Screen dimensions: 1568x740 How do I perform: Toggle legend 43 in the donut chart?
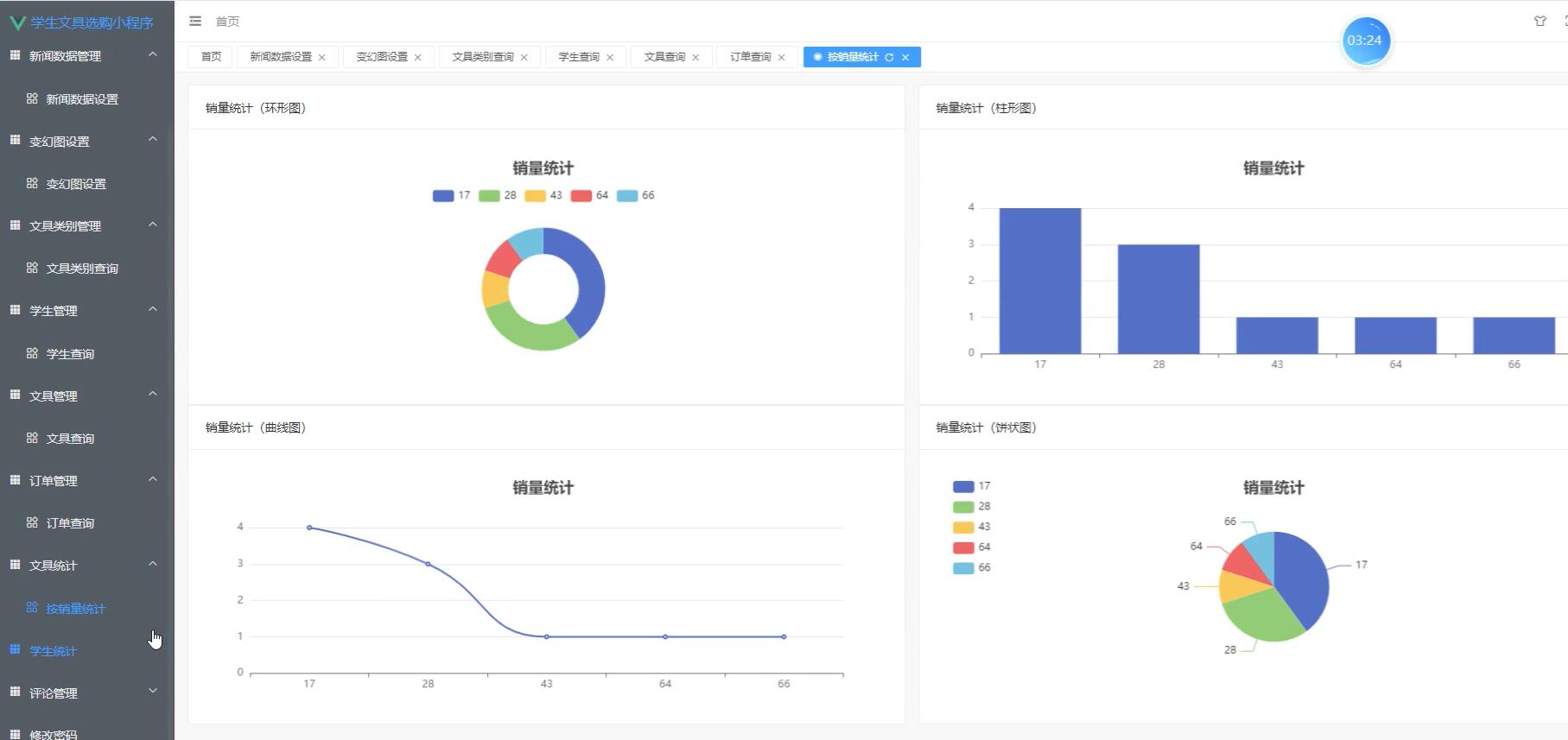[x=543, y=196]
